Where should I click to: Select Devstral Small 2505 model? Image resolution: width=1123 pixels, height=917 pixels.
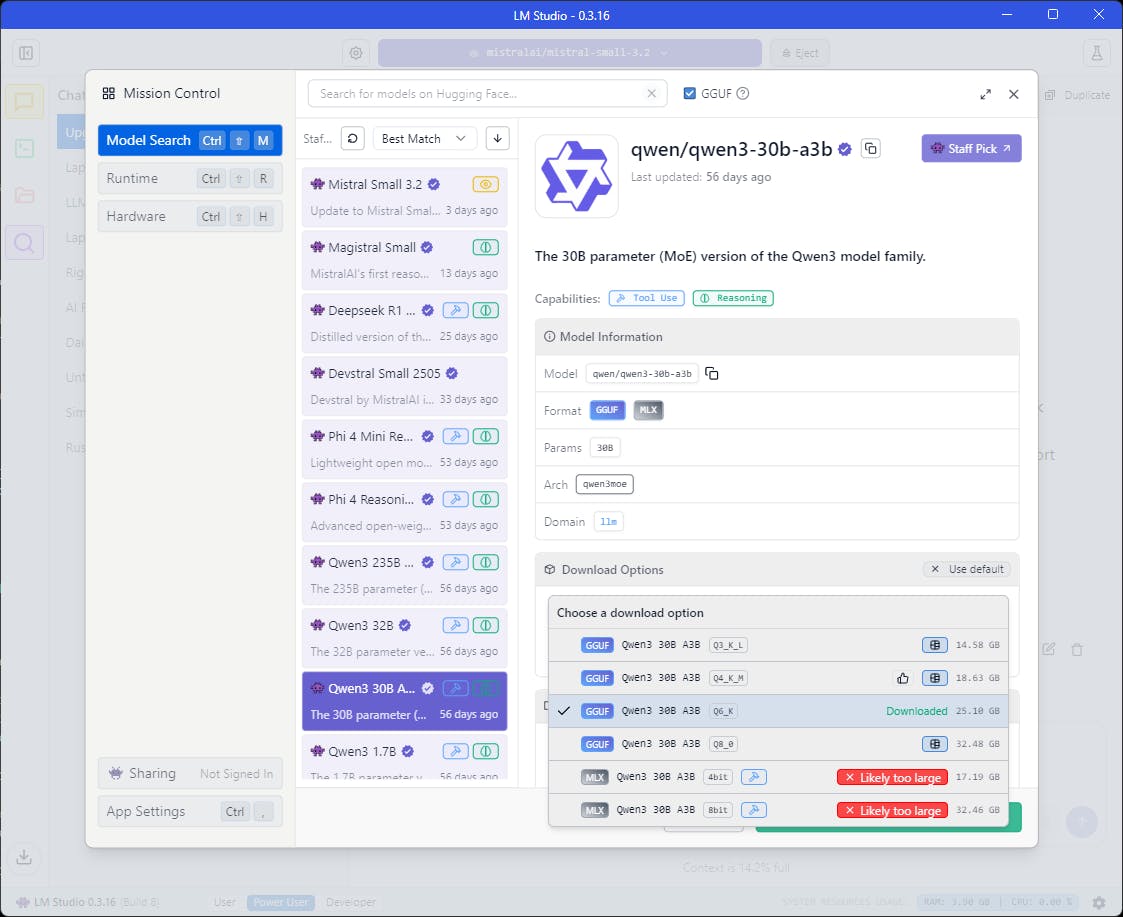coord(405,385)
